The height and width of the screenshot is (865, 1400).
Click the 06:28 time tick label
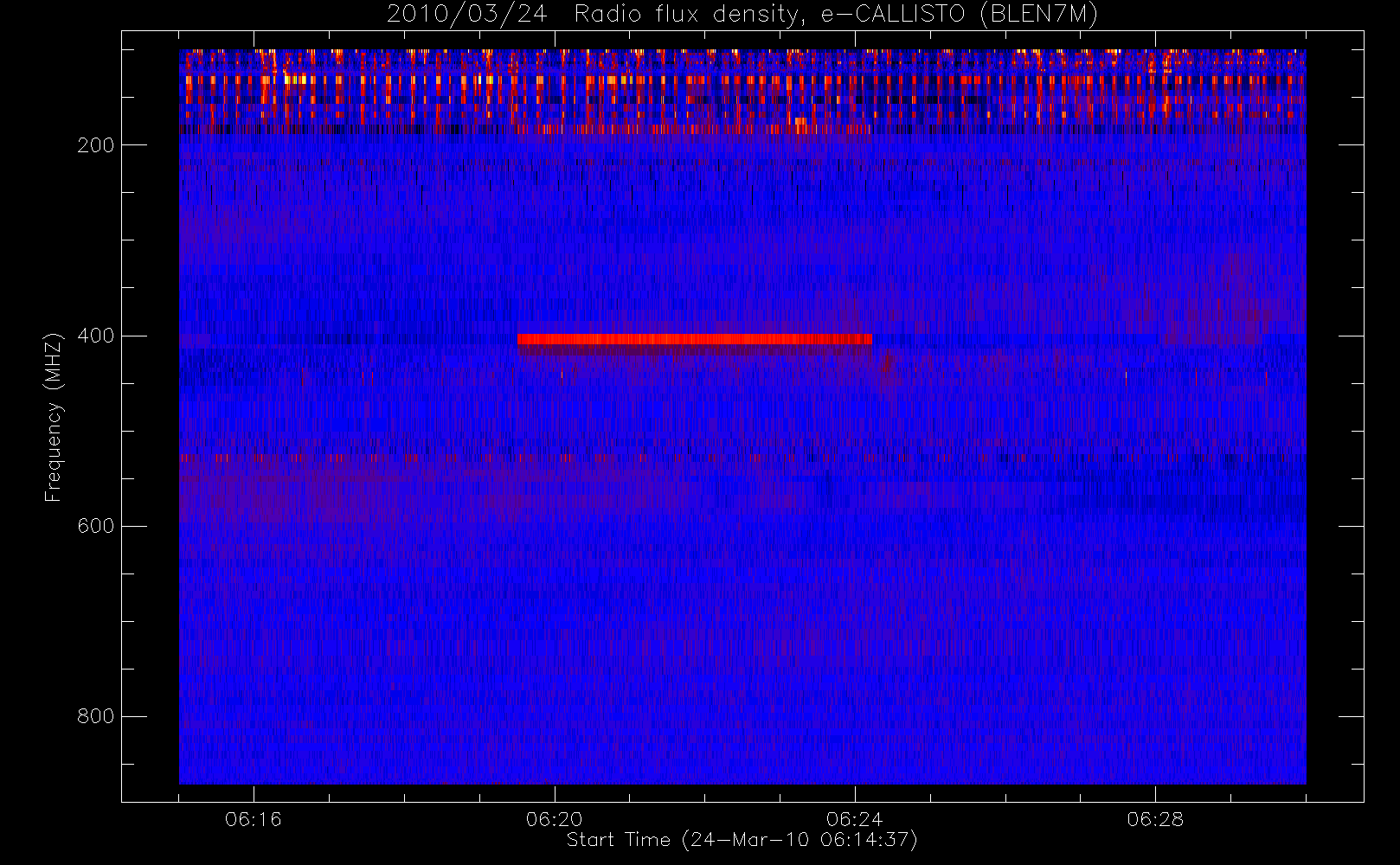1155,819
